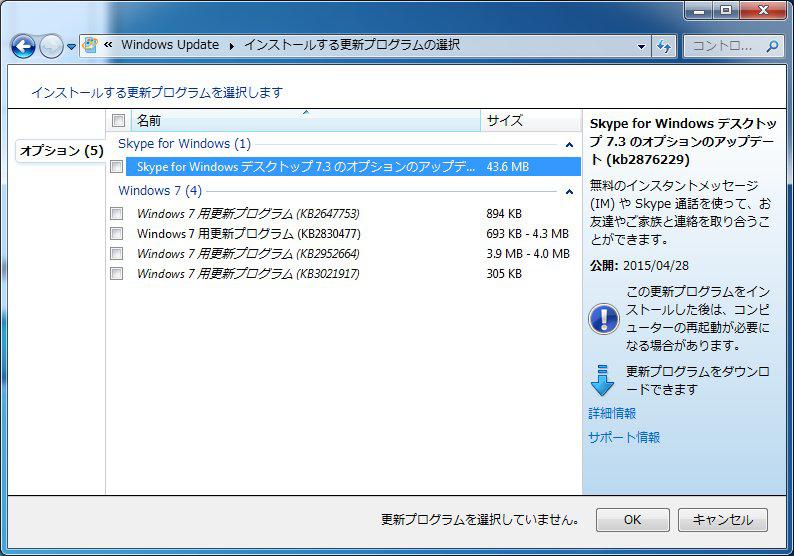Click the 894 KB size value
This screenshot has height=556, width=794.
(x=504, y=214)
